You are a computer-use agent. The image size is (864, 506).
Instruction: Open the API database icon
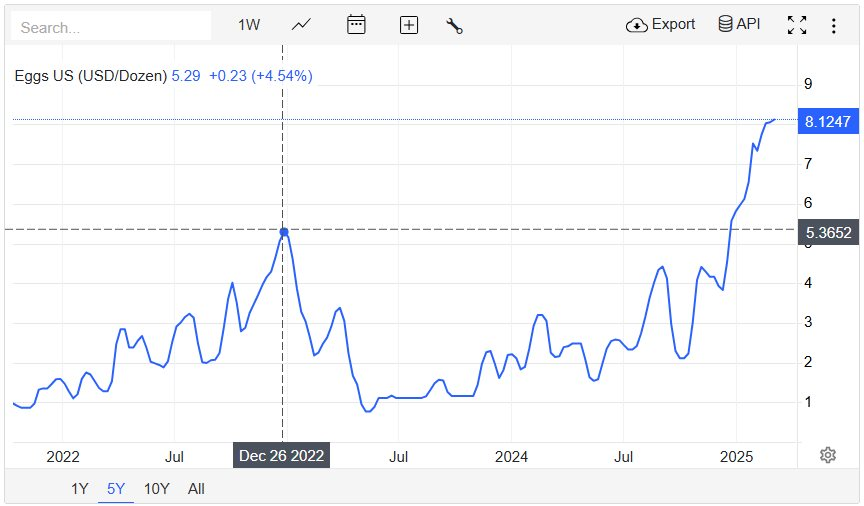(725, 24)
